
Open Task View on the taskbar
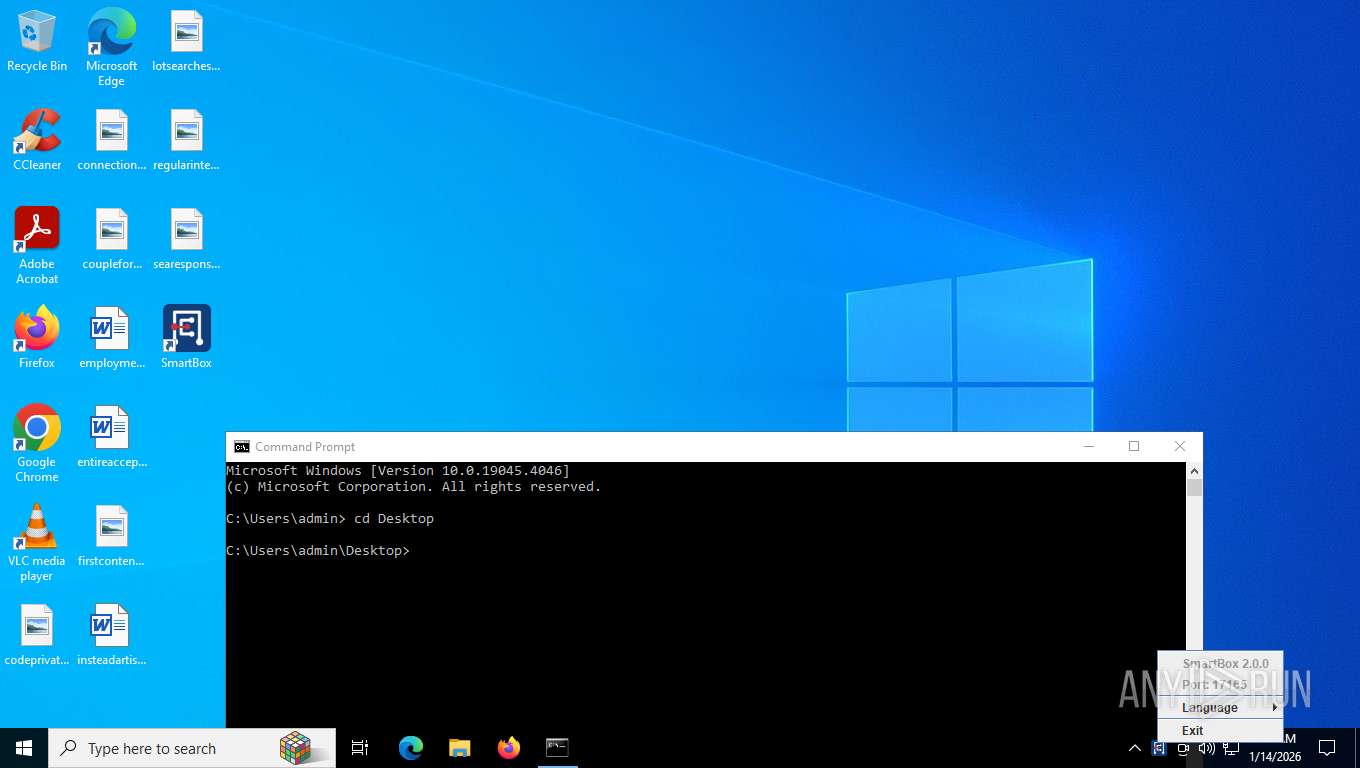[360, 748]
